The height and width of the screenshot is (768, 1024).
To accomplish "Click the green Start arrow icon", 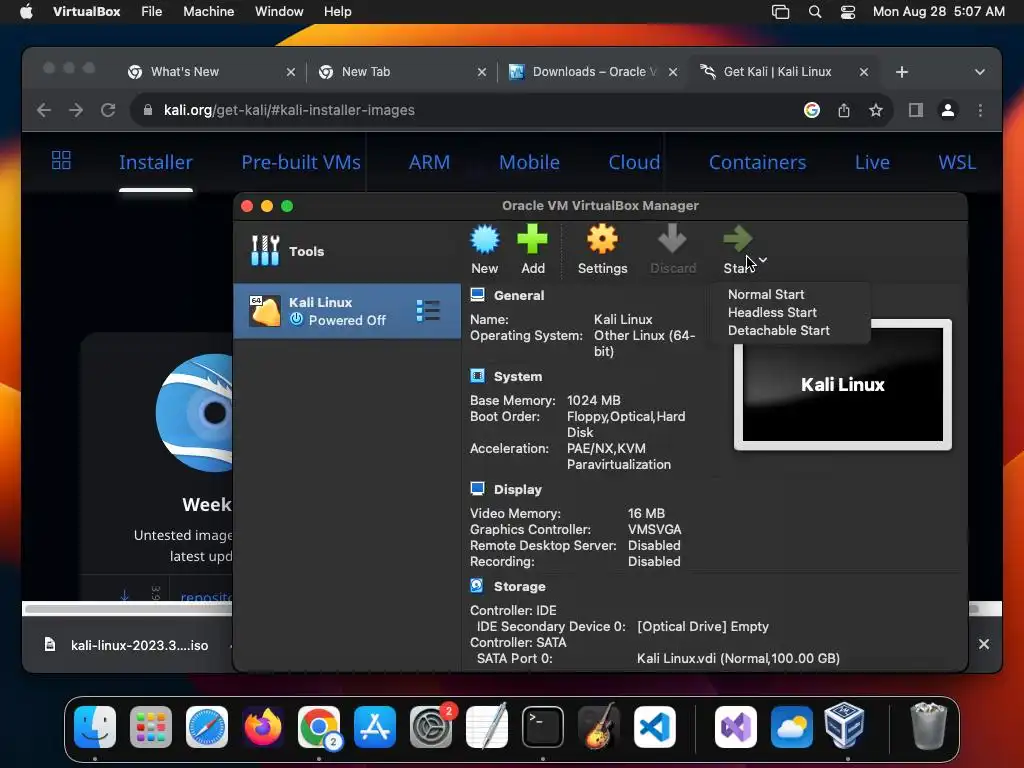I will (x=737, y=238).
